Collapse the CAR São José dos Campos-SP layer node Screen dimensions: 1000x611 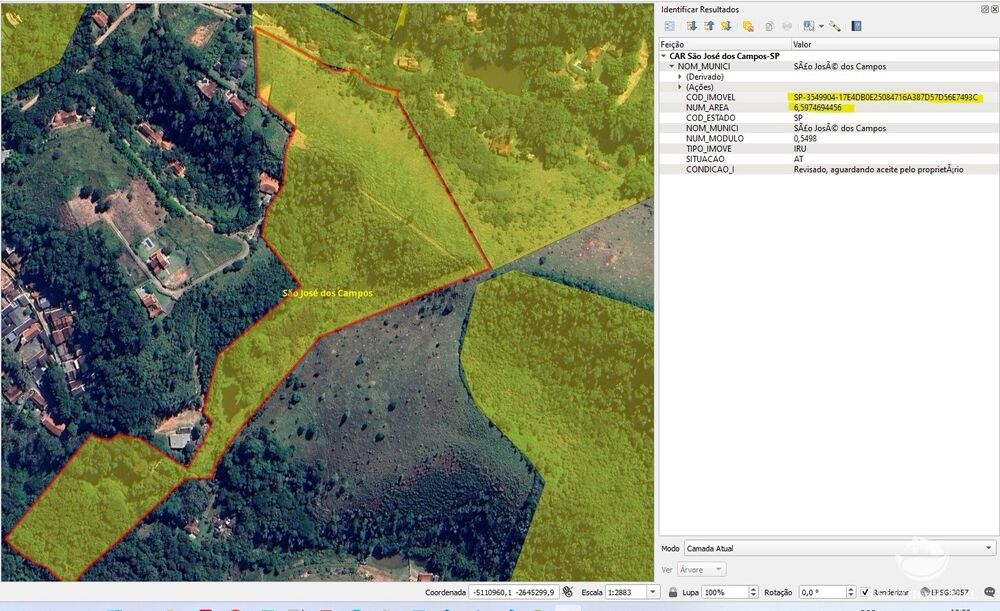coord(664,56)
